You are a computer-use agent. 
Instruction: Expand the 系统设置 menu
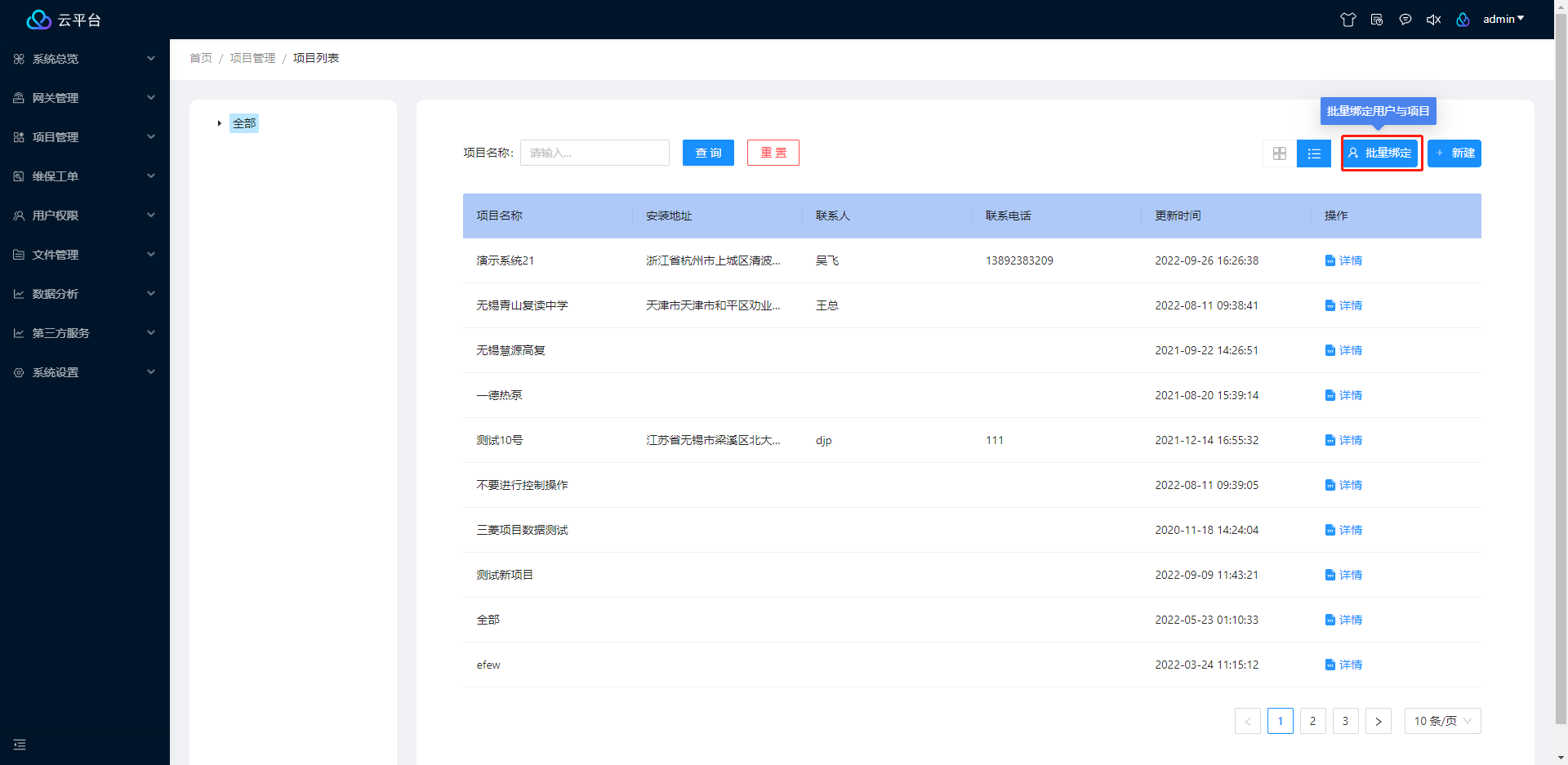pyautogui.click(x=85, y=372)
